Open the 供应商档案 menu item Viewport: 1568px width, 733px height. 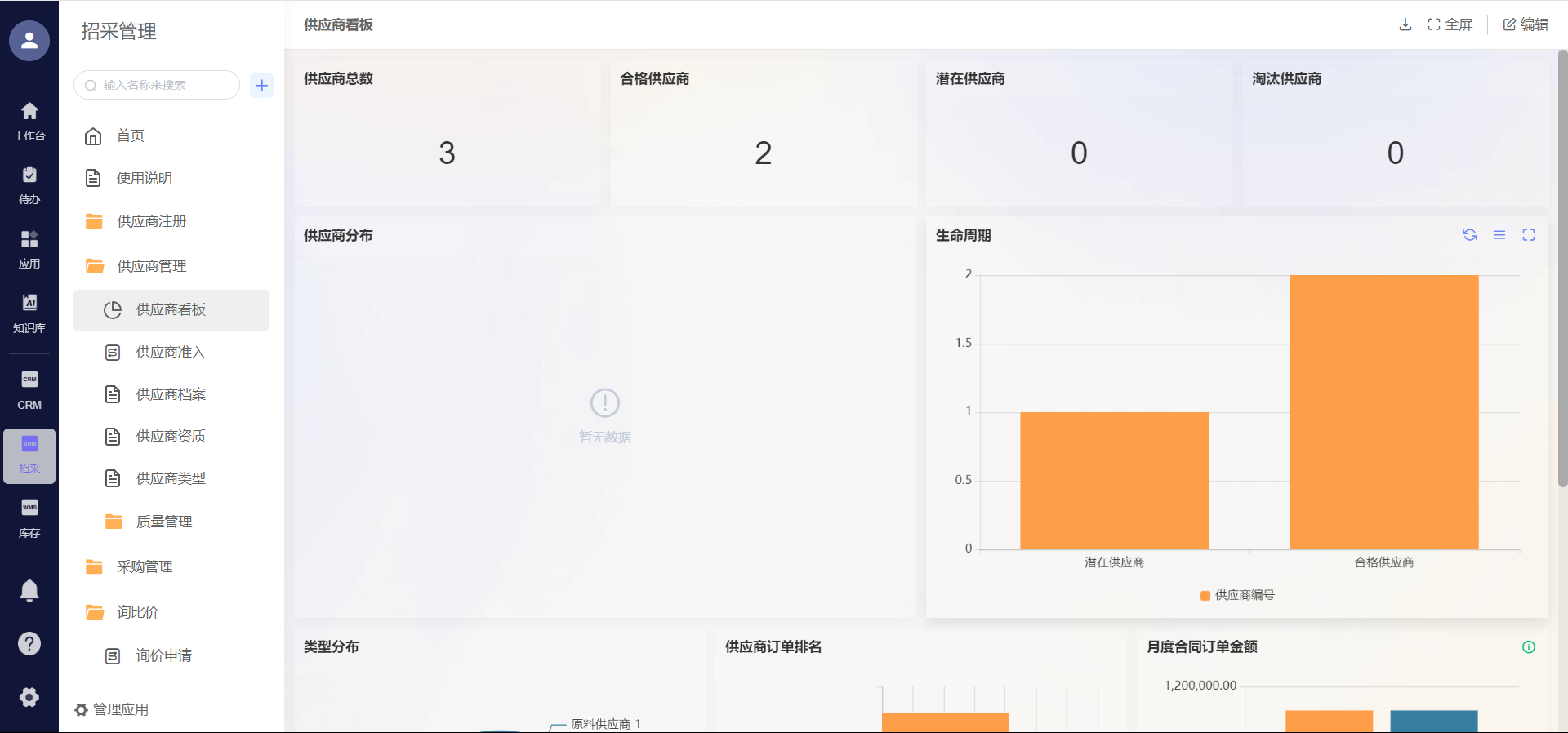point(171,394)
